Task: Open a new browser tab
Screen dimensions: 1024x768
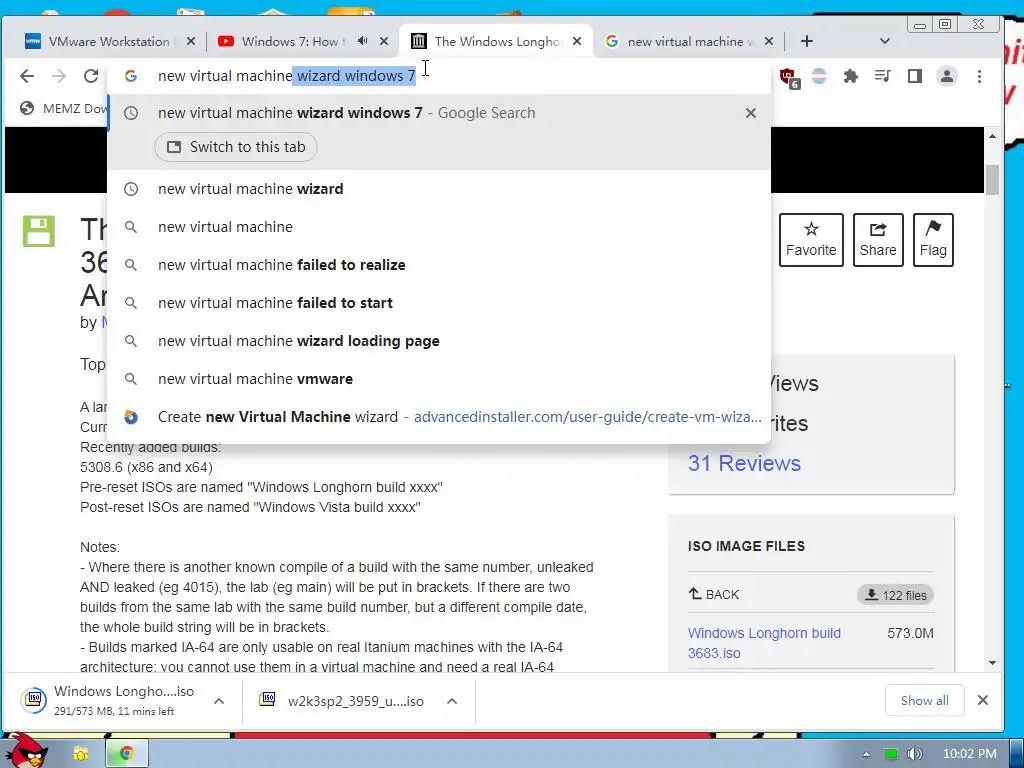Action: 807,41
